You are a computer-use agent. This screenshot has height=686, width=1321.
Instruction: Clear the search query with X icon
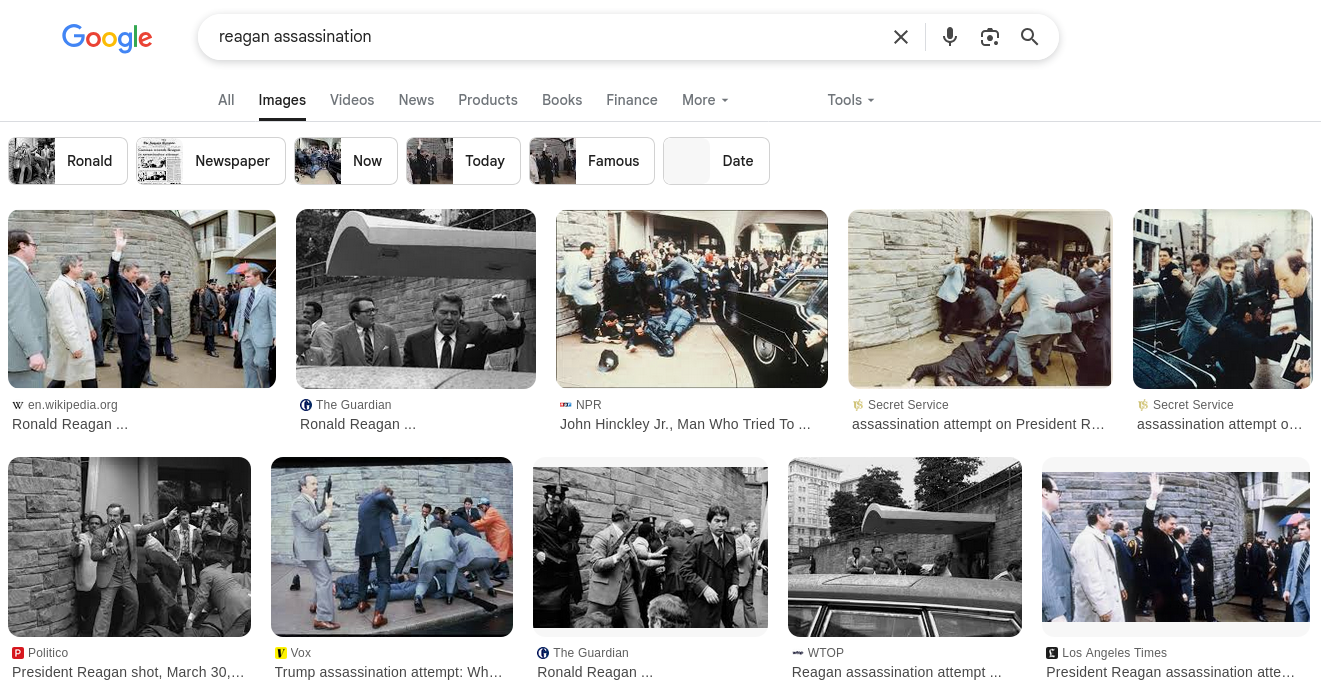click(901, 37)
